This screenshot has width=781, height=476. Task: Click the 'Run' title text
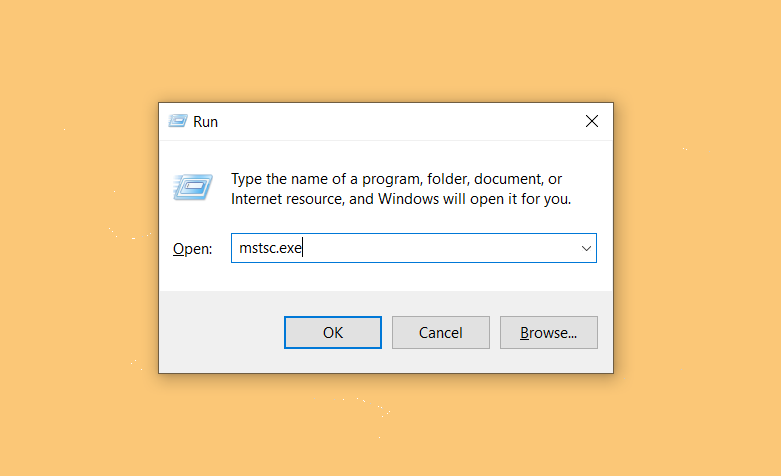pos(205,122)
